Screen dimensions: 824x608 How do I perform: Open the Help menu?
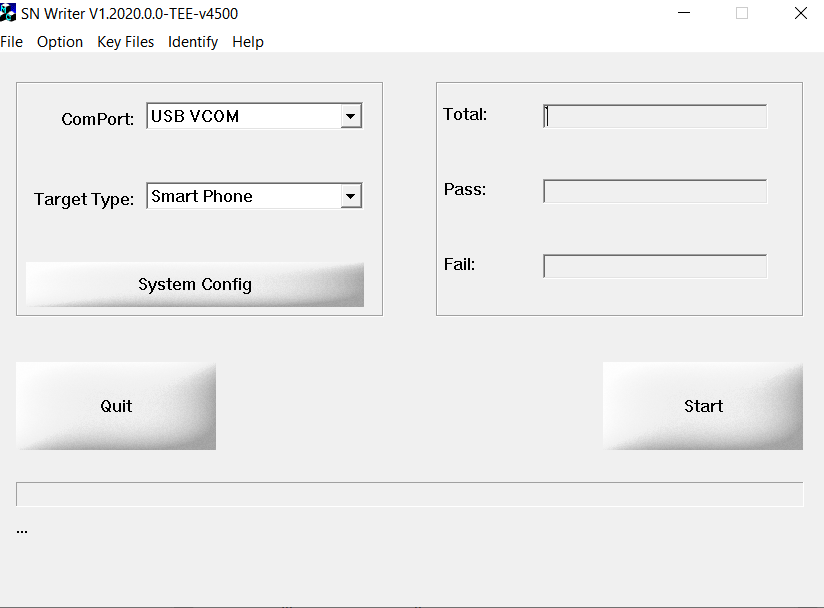(248, 42)
